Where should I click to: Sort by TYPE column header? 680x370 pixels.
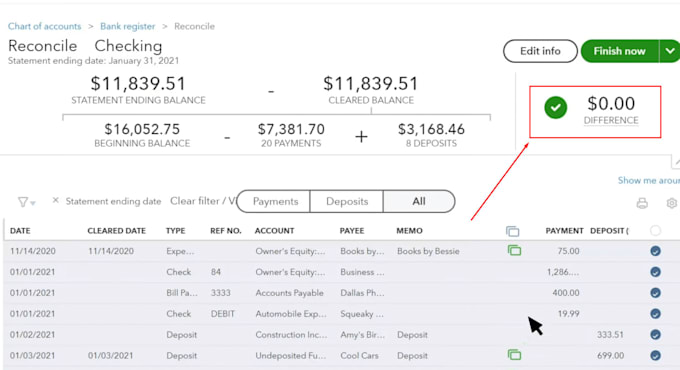pos(176,231)
